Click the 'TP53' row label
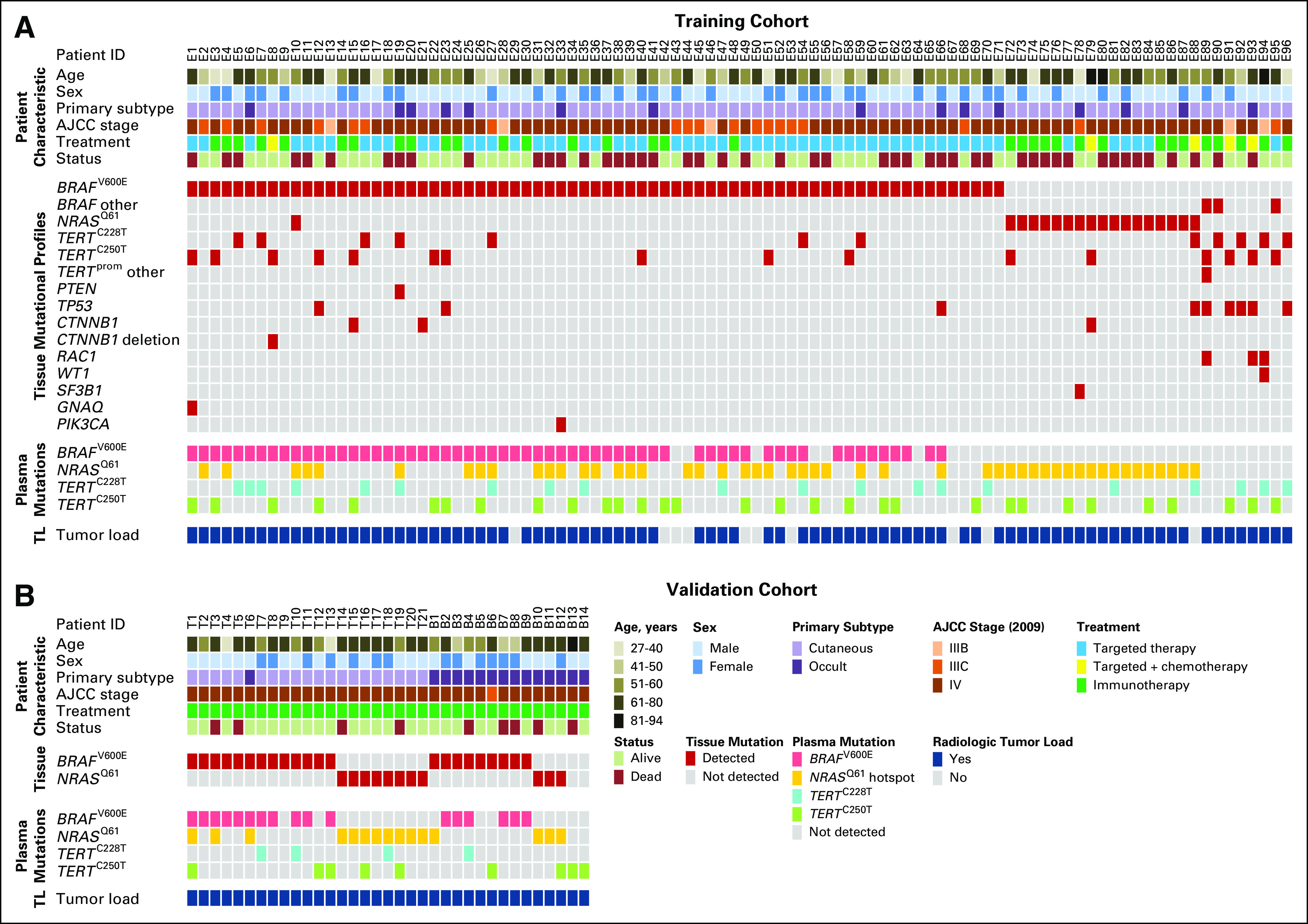Screen dimensions: 1308x924 coord(75,306)
